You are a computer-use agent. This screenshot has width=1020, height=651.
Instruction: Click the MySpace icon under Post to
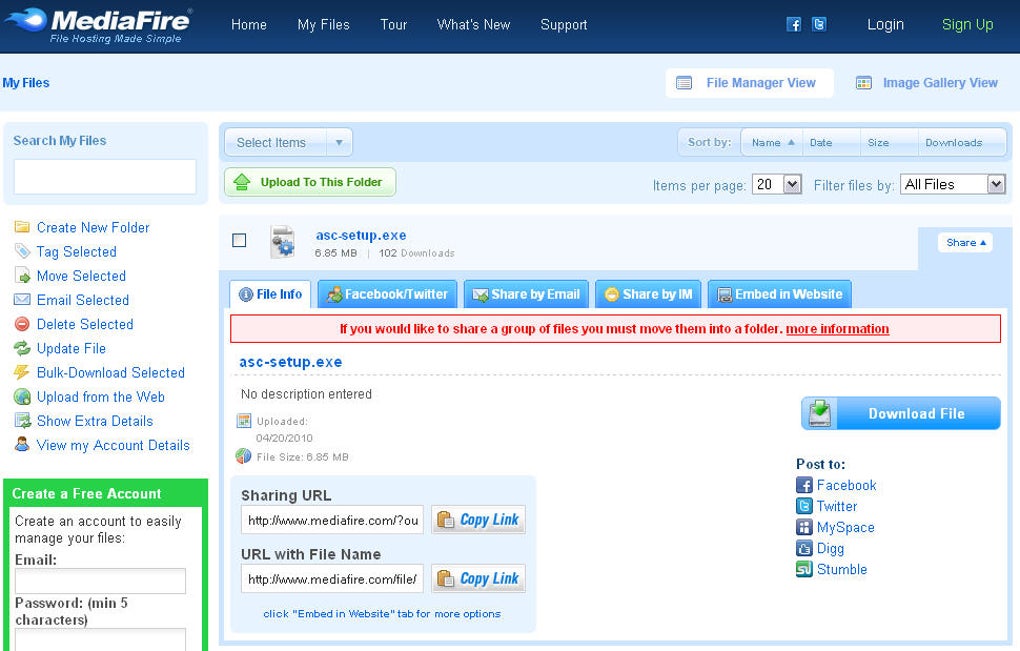[804, 527]
